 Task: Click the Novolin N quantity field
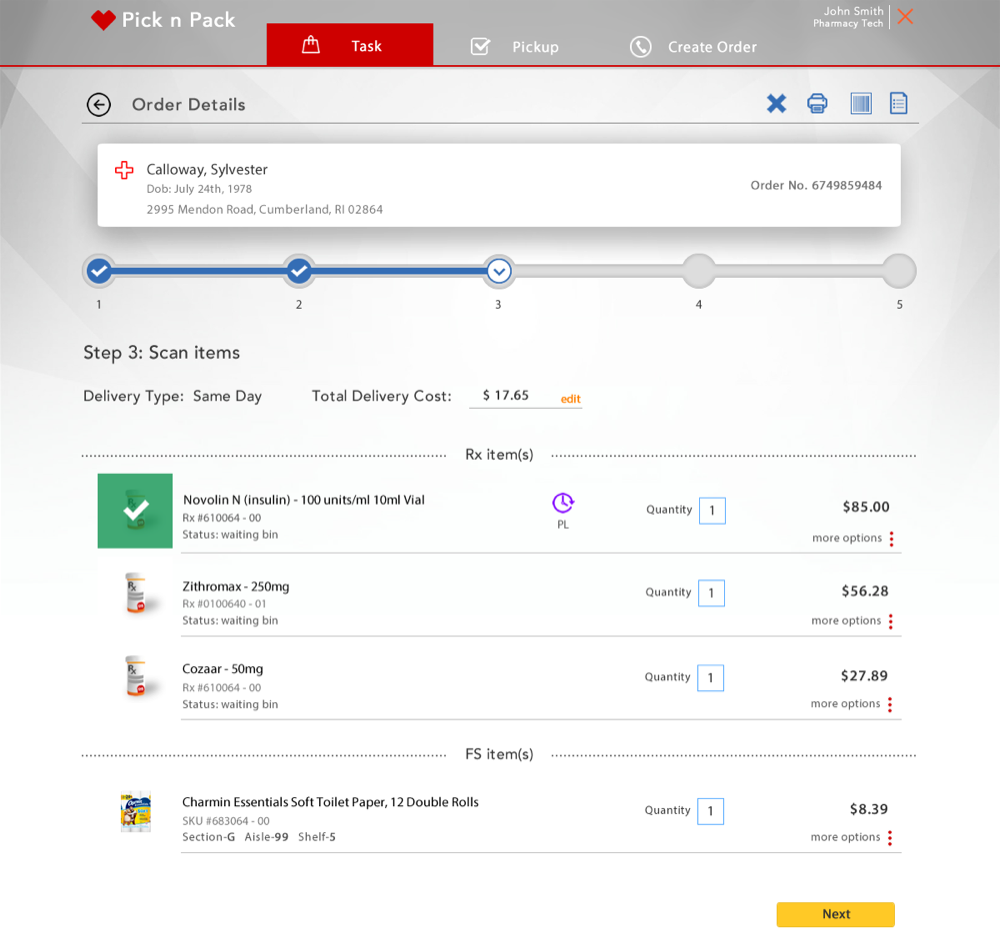[x=712, y=510]
